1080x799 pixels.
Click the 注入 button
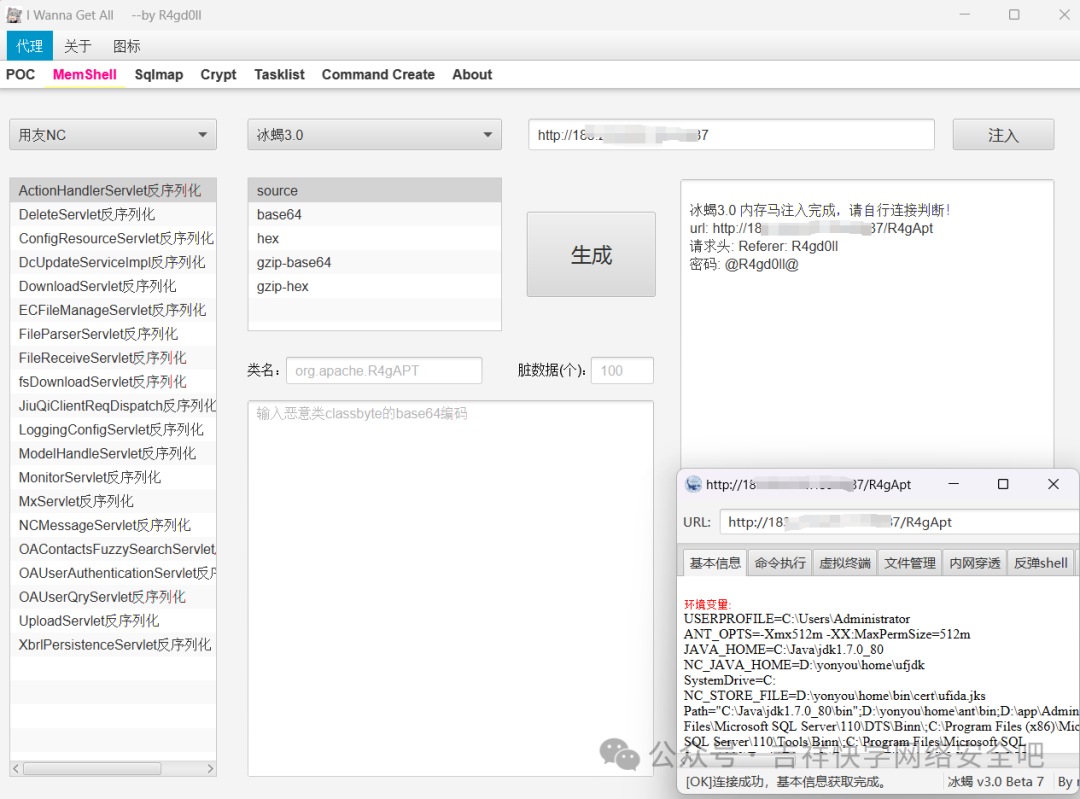click(x=1004, y=134)
